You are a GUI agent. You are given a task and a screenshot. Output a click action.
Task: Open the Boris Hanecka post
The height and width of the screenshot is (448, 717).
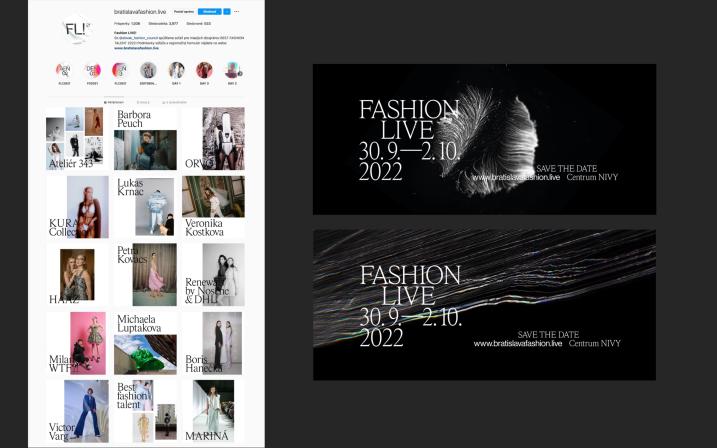point(213,343)
